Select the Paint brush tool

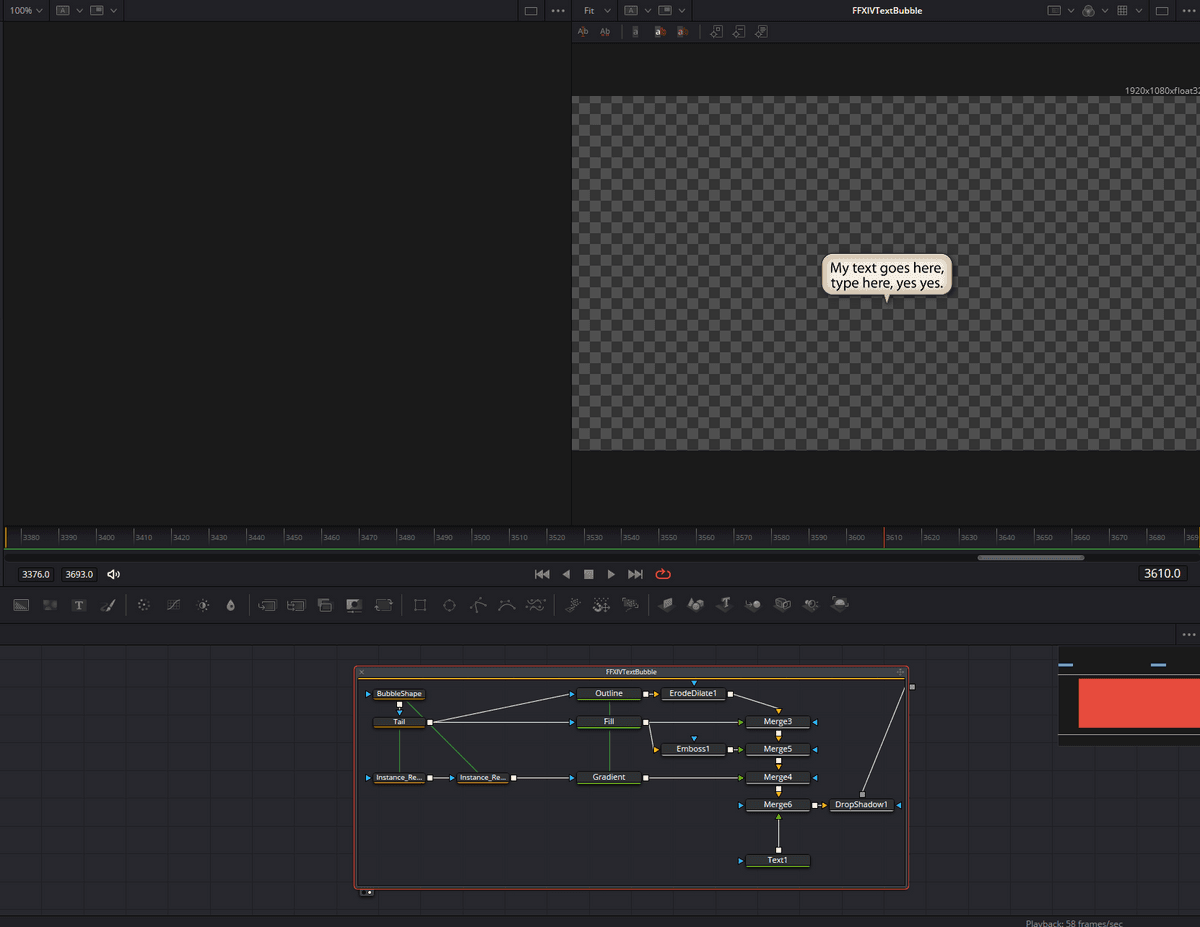pyautogui.click(x=108, y=605)
